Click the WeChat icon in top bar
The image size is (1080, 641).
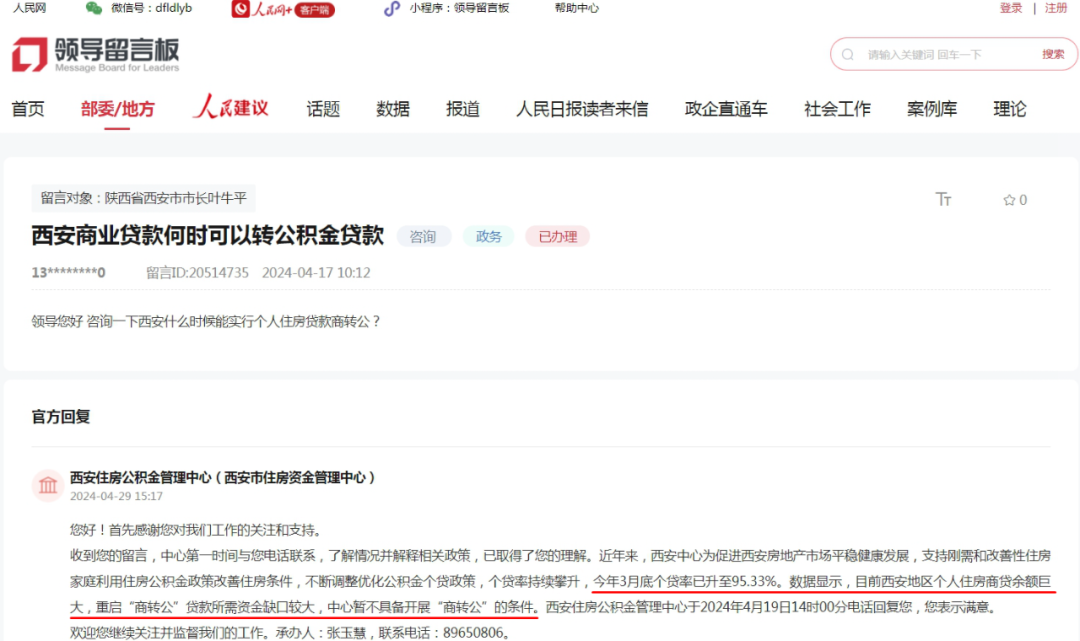click(94, 8)
